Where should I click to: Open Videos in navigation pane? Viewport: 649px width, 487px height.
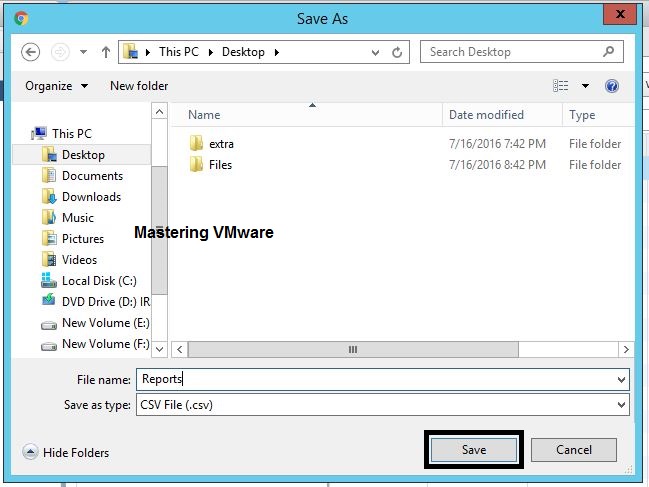(x=79, y=260)
